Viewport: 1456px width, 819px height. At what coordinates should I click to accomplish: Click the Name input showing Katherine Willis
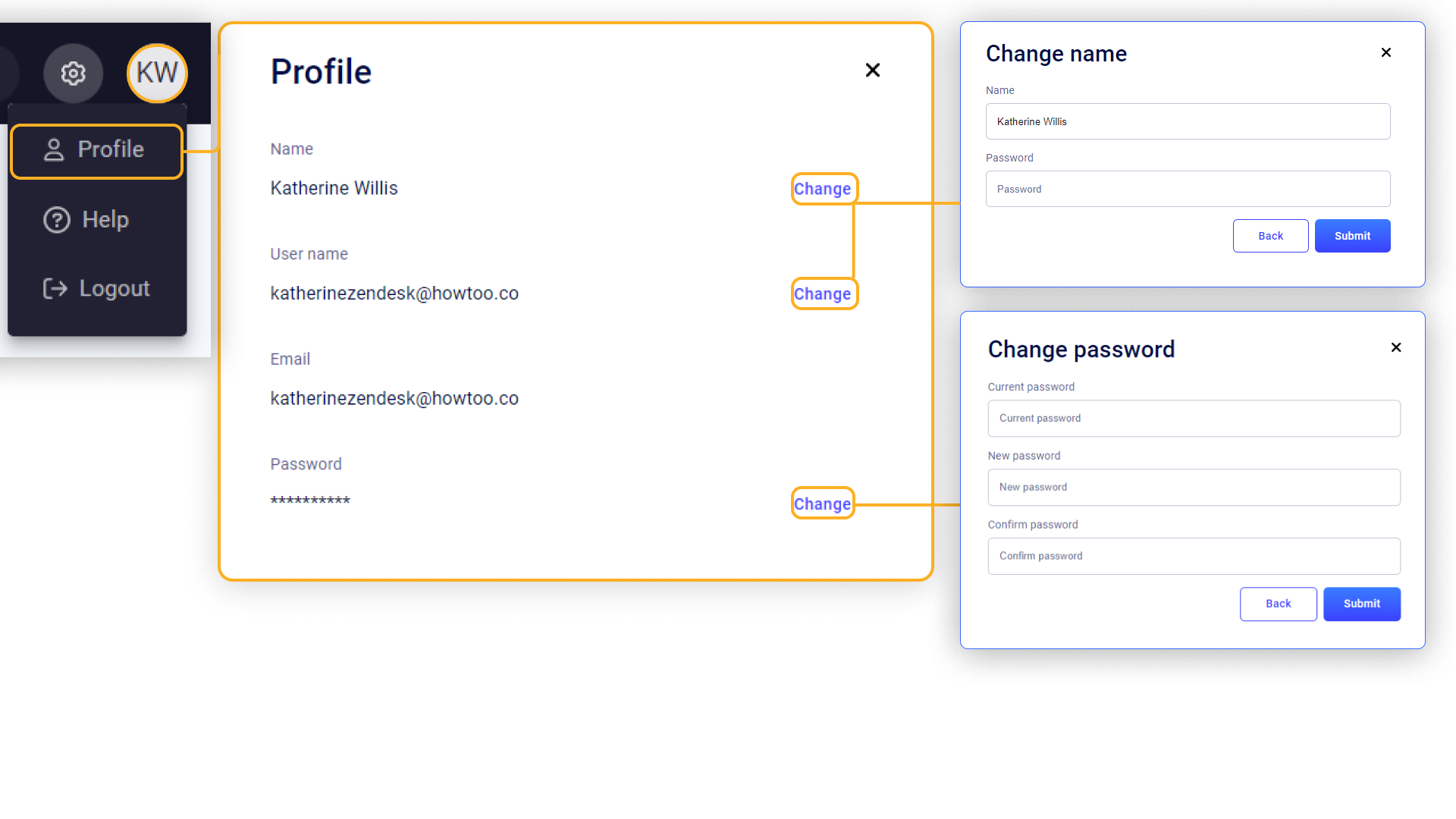coord(1187,121)
